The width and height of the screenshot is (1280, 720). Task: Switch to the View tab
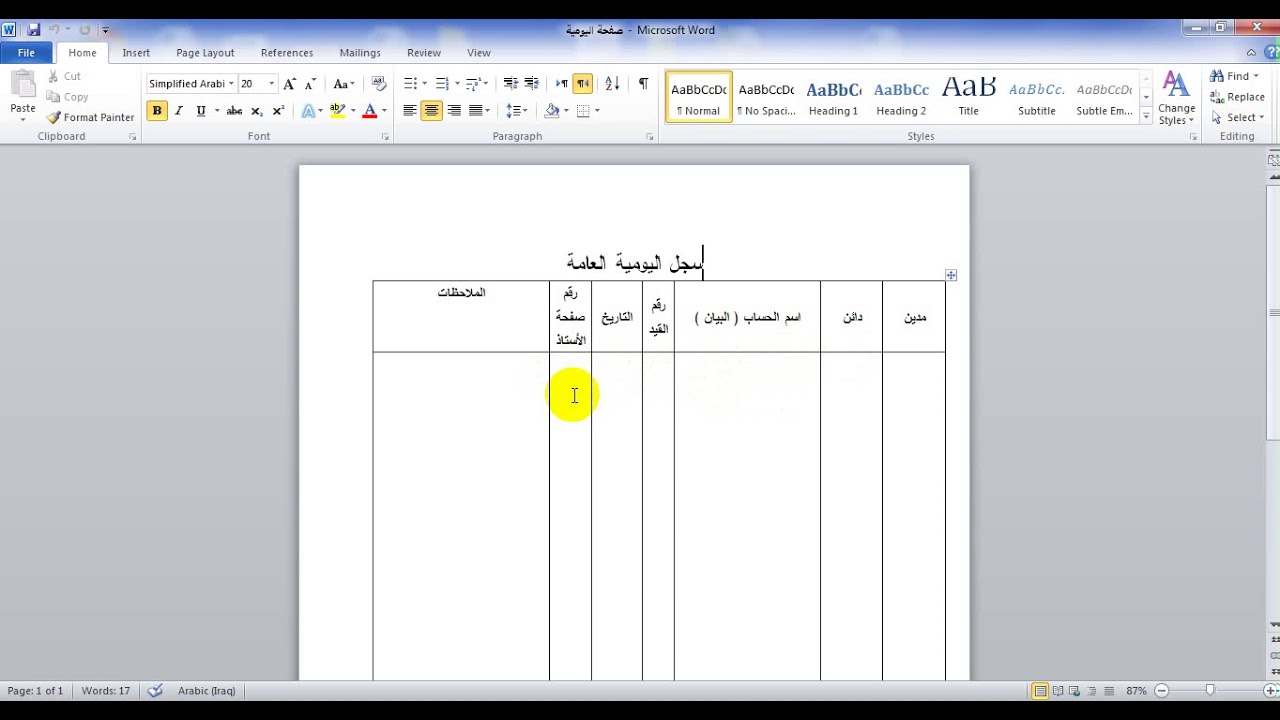coord(479,53)
